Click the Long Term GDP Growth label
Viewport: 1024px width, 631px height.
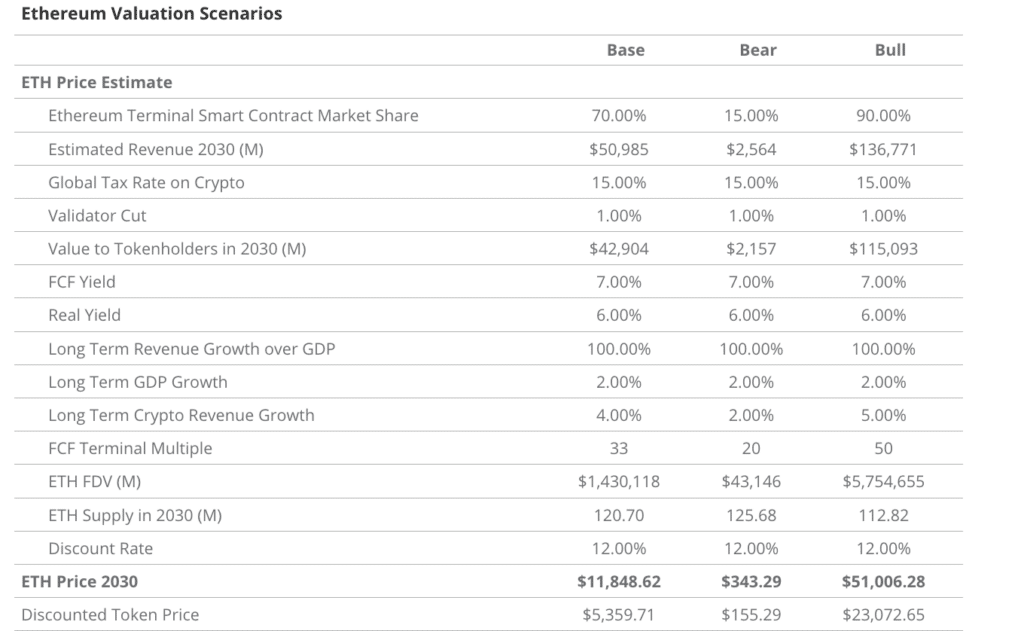click(x=138, y=382)
